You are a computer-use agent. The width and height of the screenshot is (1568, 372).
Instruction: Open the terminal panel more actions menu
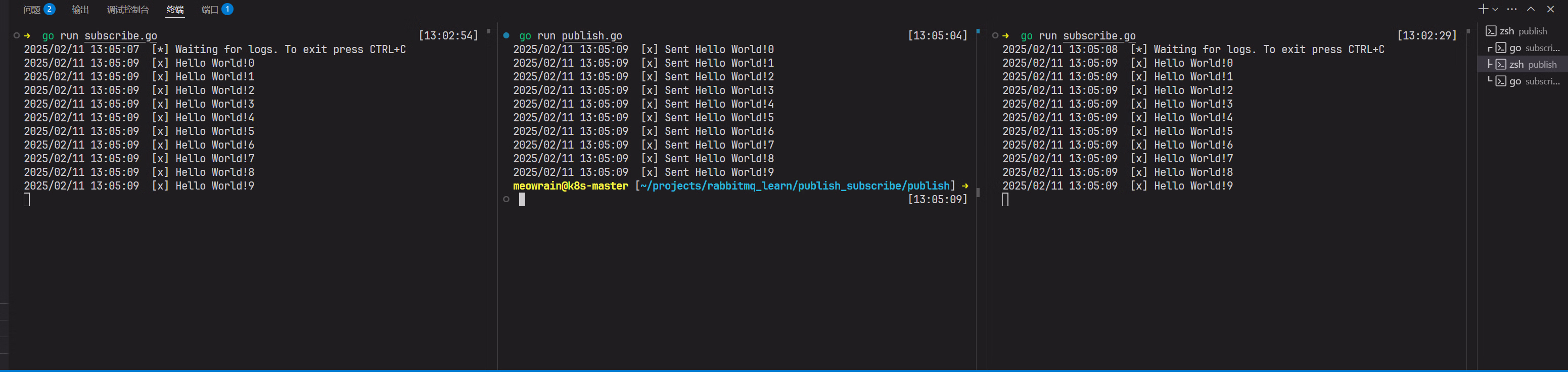[x=1512, y=9]
